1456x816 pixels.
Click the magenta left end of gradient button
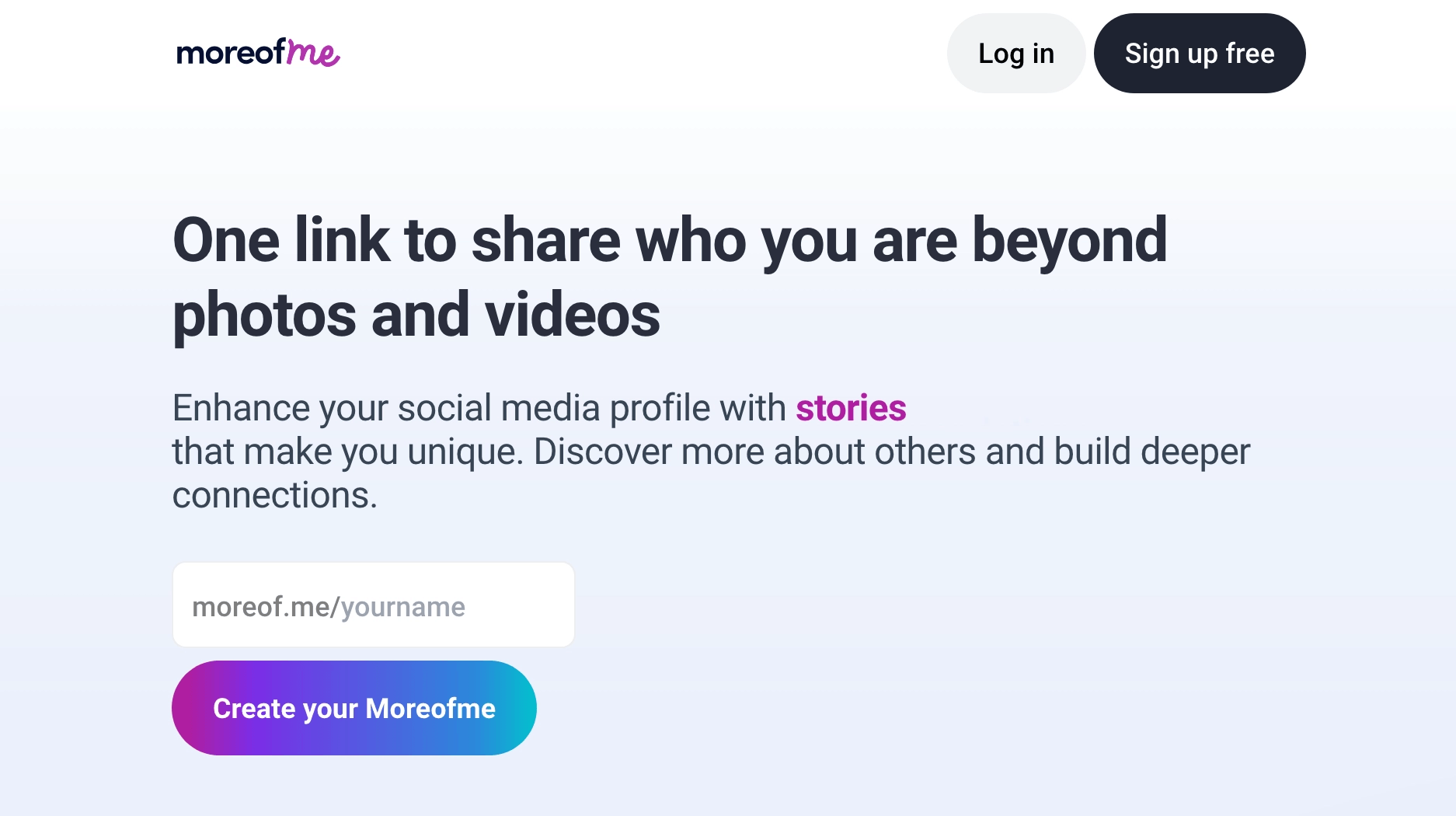190,708
